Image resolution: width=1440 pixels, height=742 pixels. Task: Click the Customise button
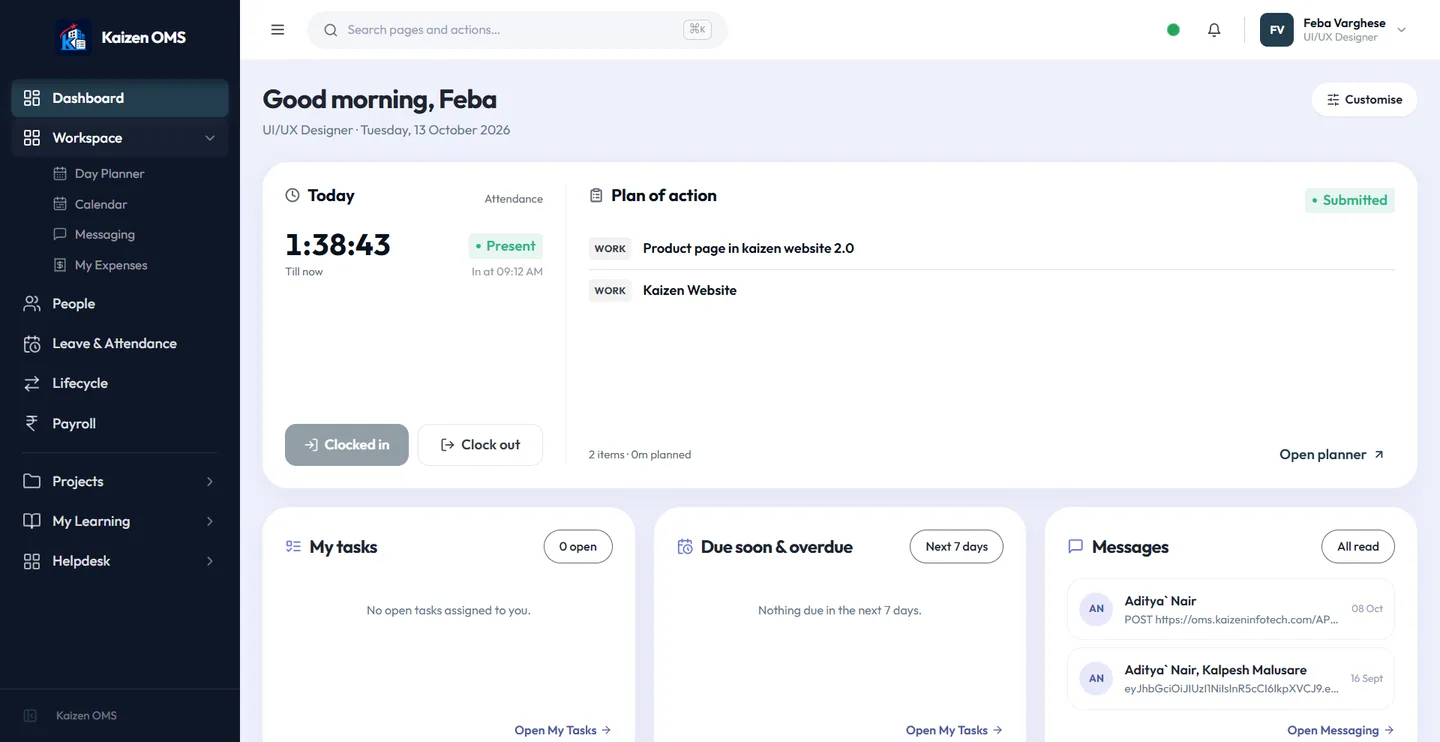click(x=1364, y=100)
